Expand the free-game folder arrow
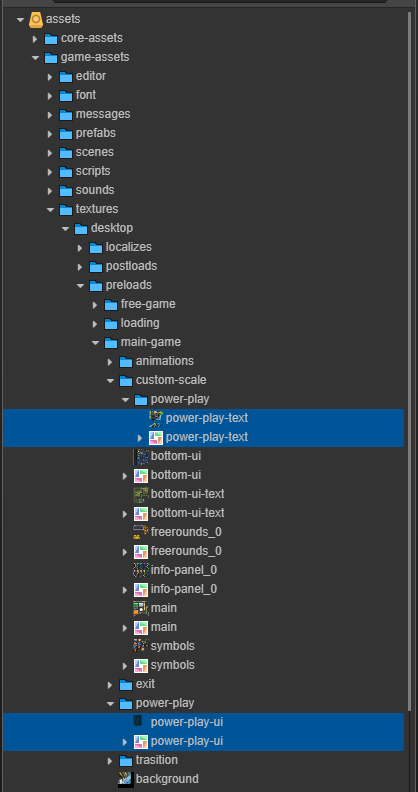 pos(95,305)
